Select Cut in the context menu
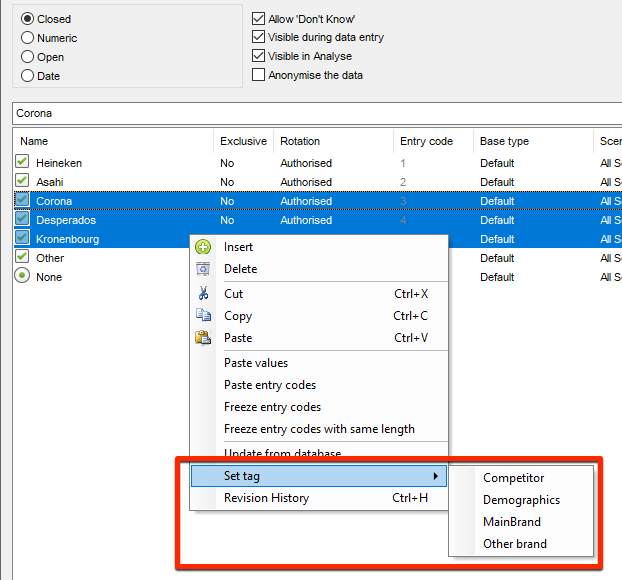Image resolution: width=622 pixels, height=580 pixels. click(319, 294)
